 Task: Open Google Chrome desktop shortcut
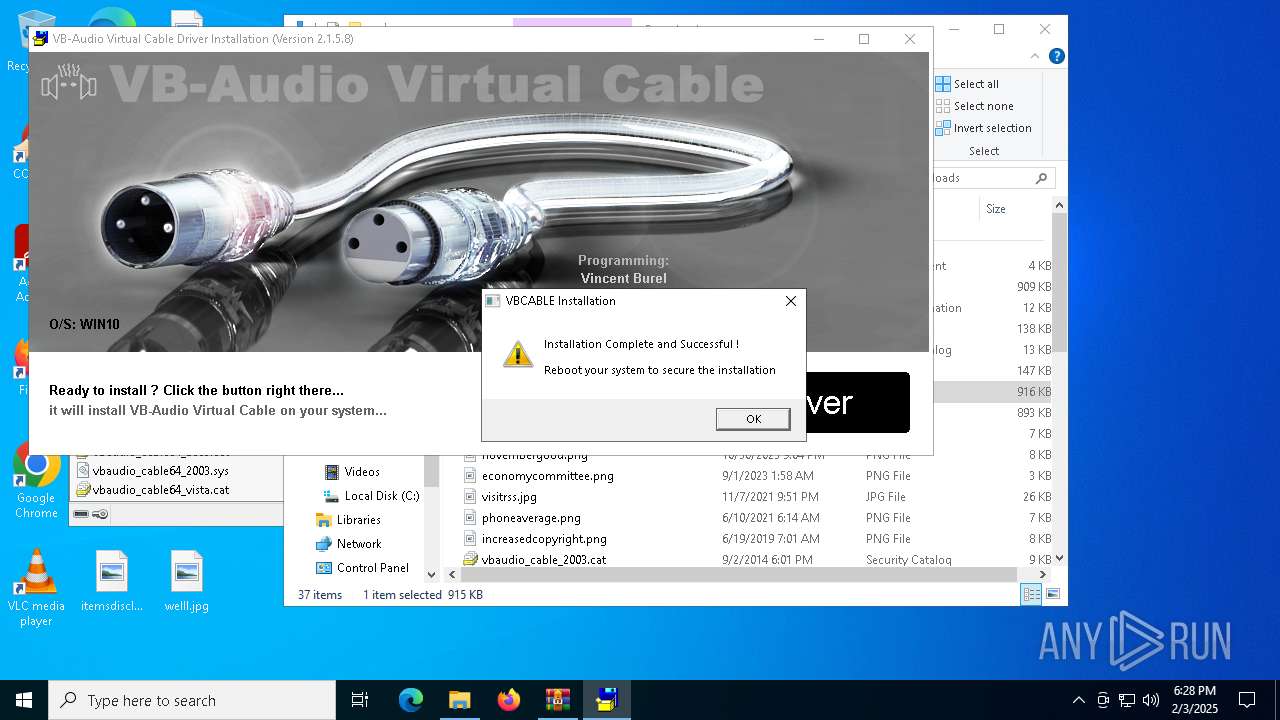point(36,481)
